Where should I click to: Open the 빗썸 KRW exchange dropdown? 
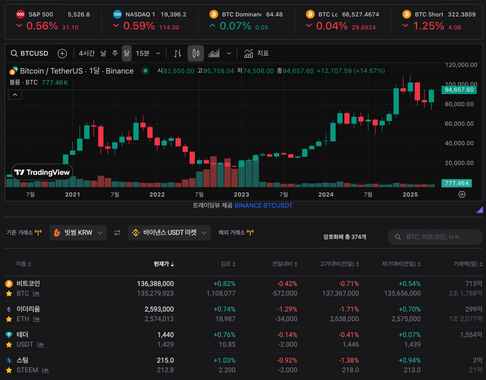[x=78, y=233]
